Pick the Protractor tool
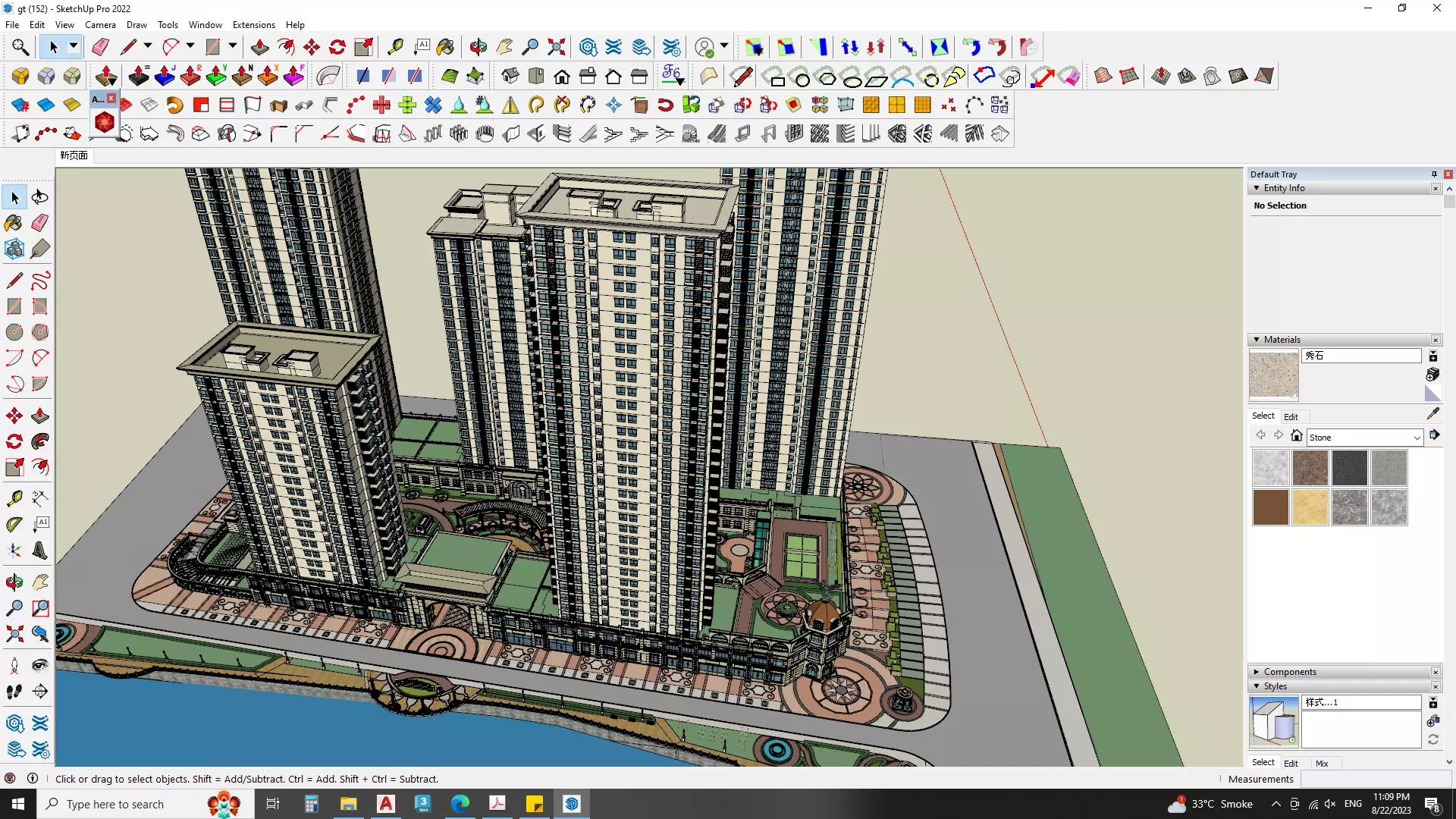Image resolution: width=1456 pixels, height=819 pixels. pos(14,524)
